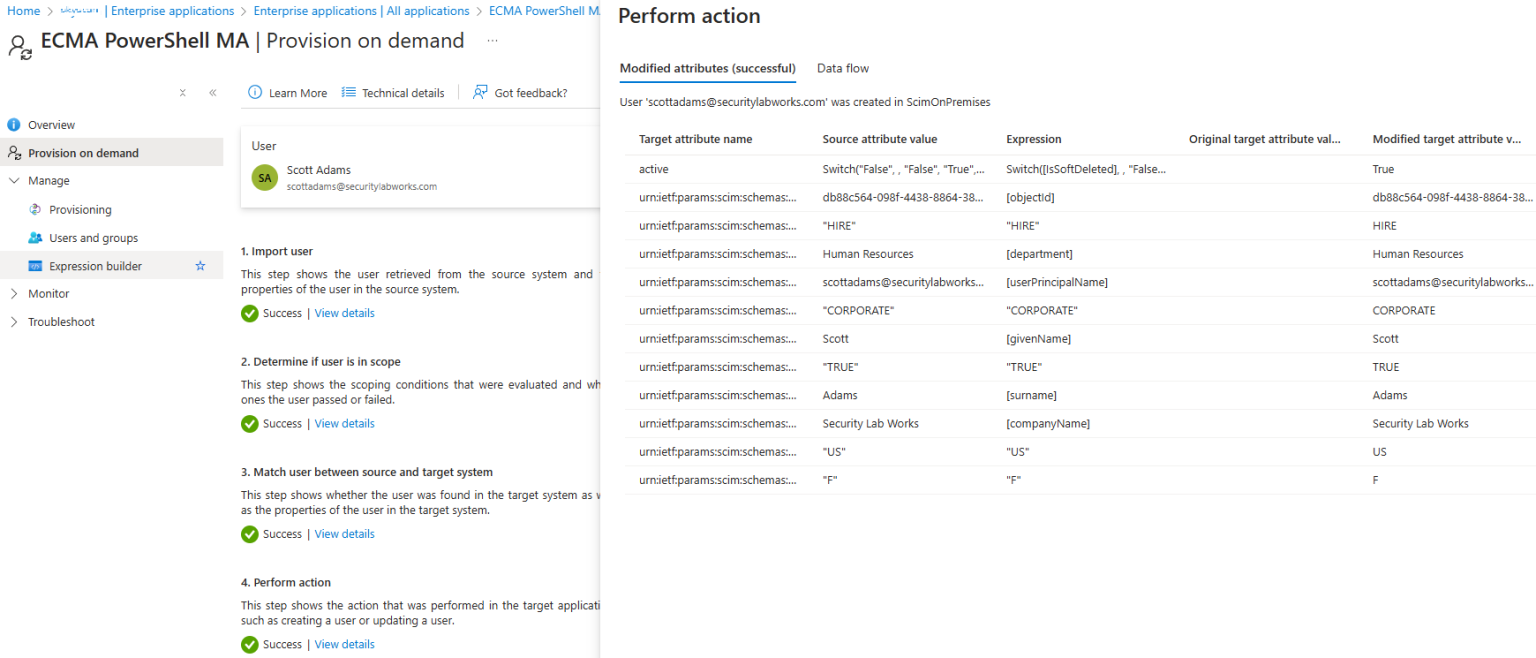Click the Got feedback smiley icon
The height and width of the screenshot is (658, 1536).
[479, 92]
